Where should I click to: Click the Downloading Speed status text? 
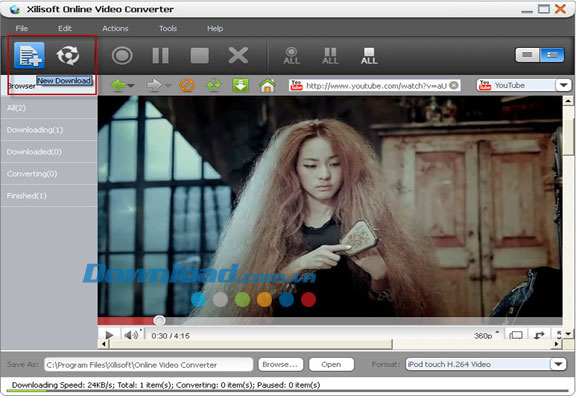[x=166, y=385]
